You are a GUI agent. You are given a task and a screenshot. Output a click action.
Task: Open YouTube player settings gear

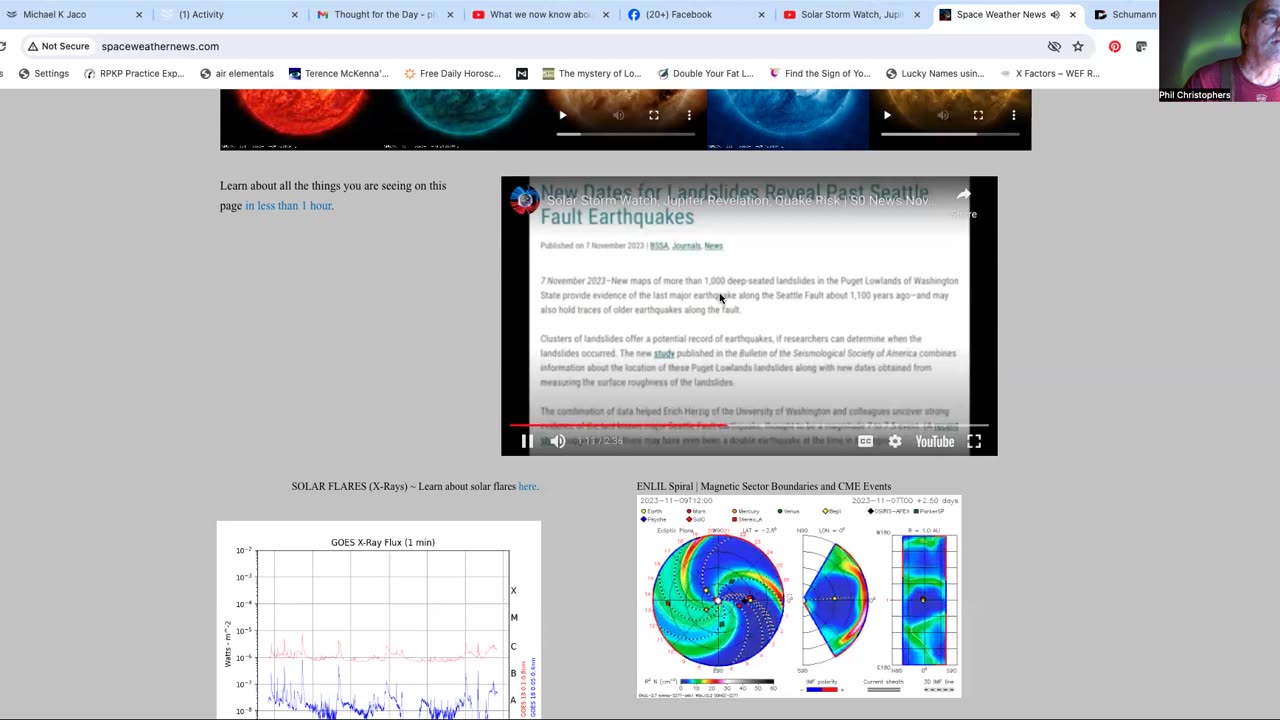895,441
